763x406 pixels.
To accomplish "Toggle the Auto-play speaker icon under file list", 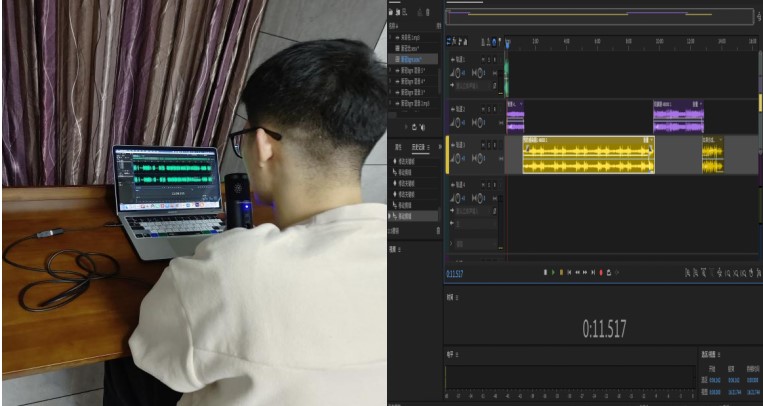I will click(x=423, y=127).
